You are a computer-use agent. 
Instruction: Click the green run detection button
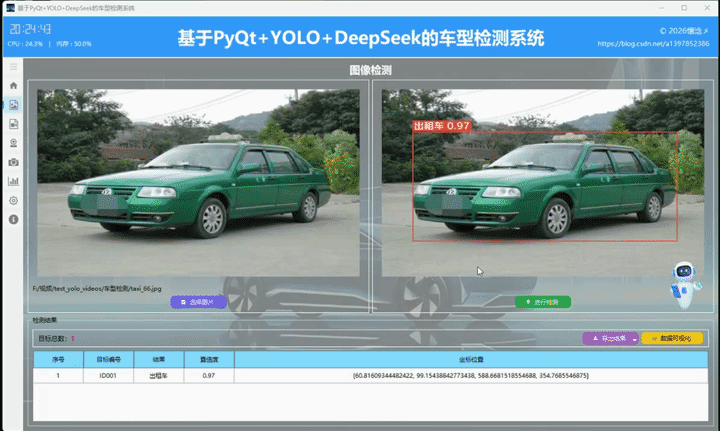click(x=543, y=302)
